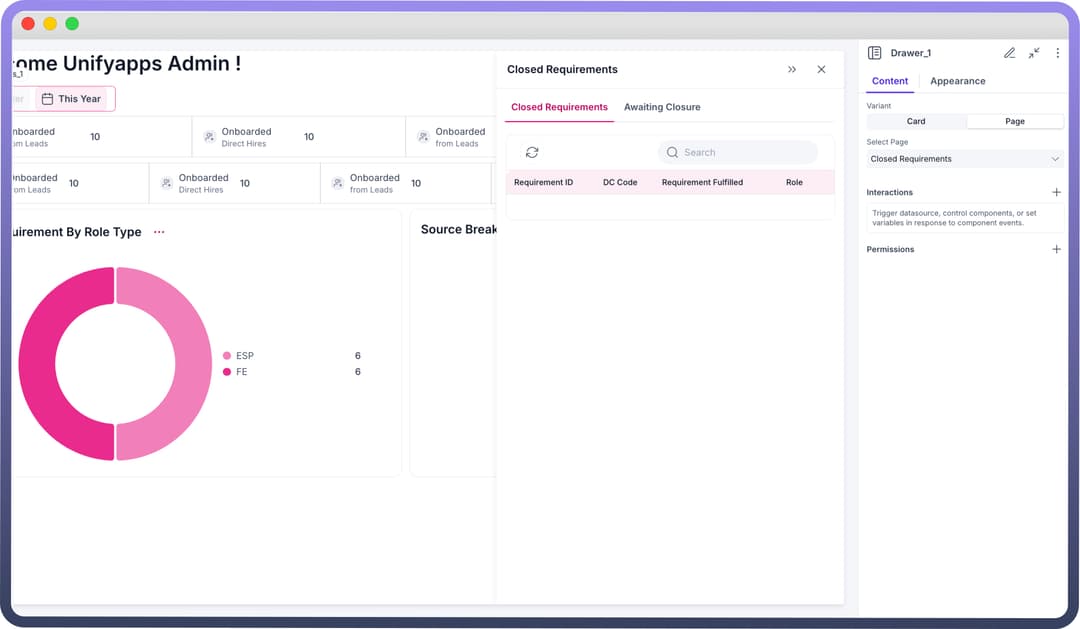Click the Requirement ID column header
The height and width of the screenshot is (629, 1080).
pyautogui.click(x=543, y=183)
